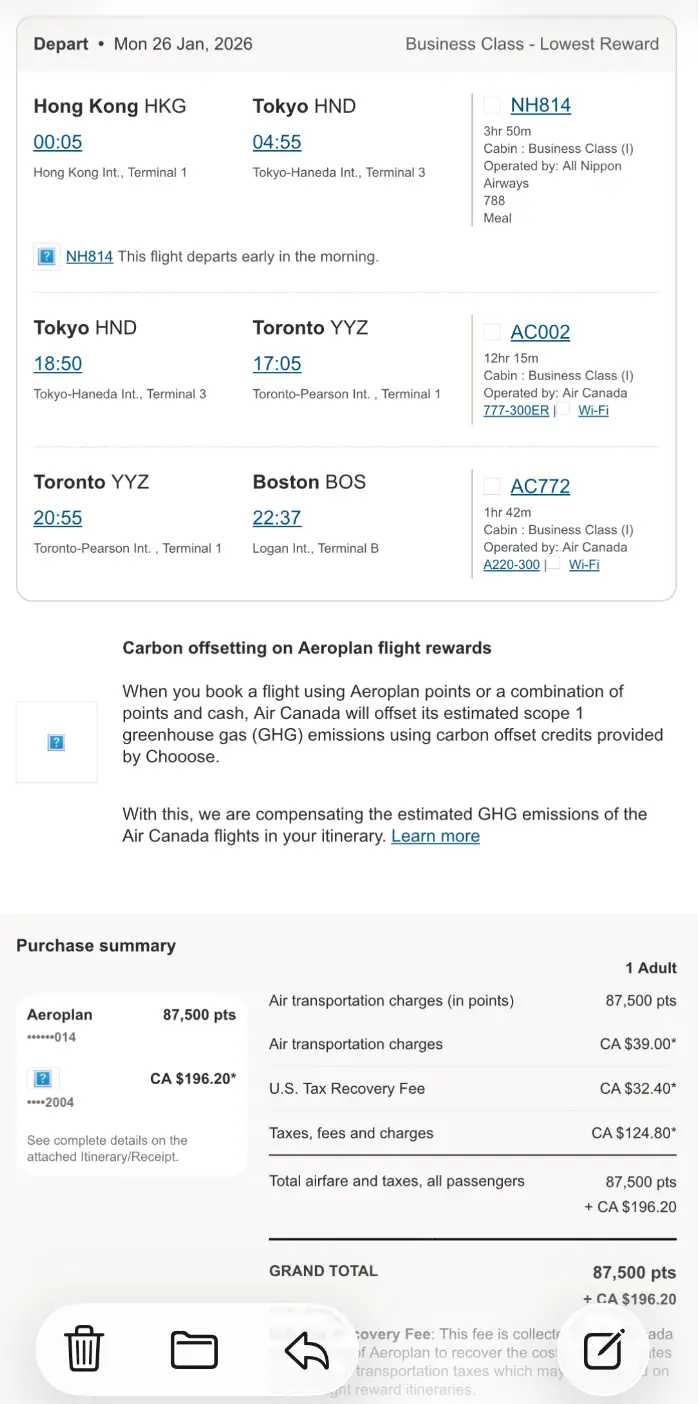Tap the 00:05 Hong Kong departure time
The width and height of the screenshot is (698, 1404).
pos(58,142)
